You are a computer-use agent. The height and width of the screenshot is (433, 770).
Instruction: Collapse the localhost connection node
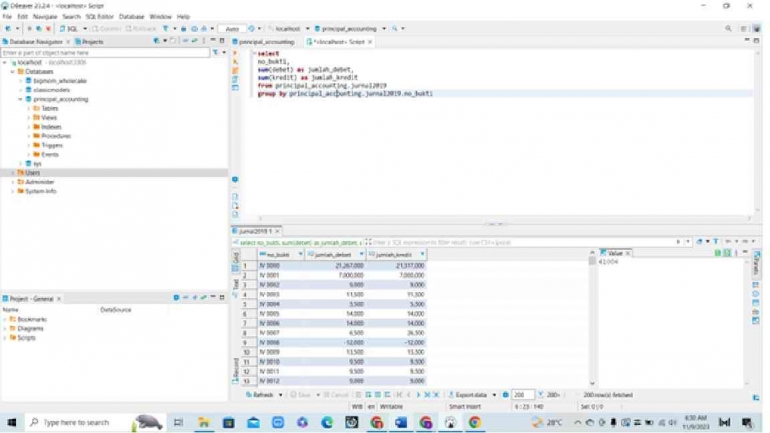5,62
